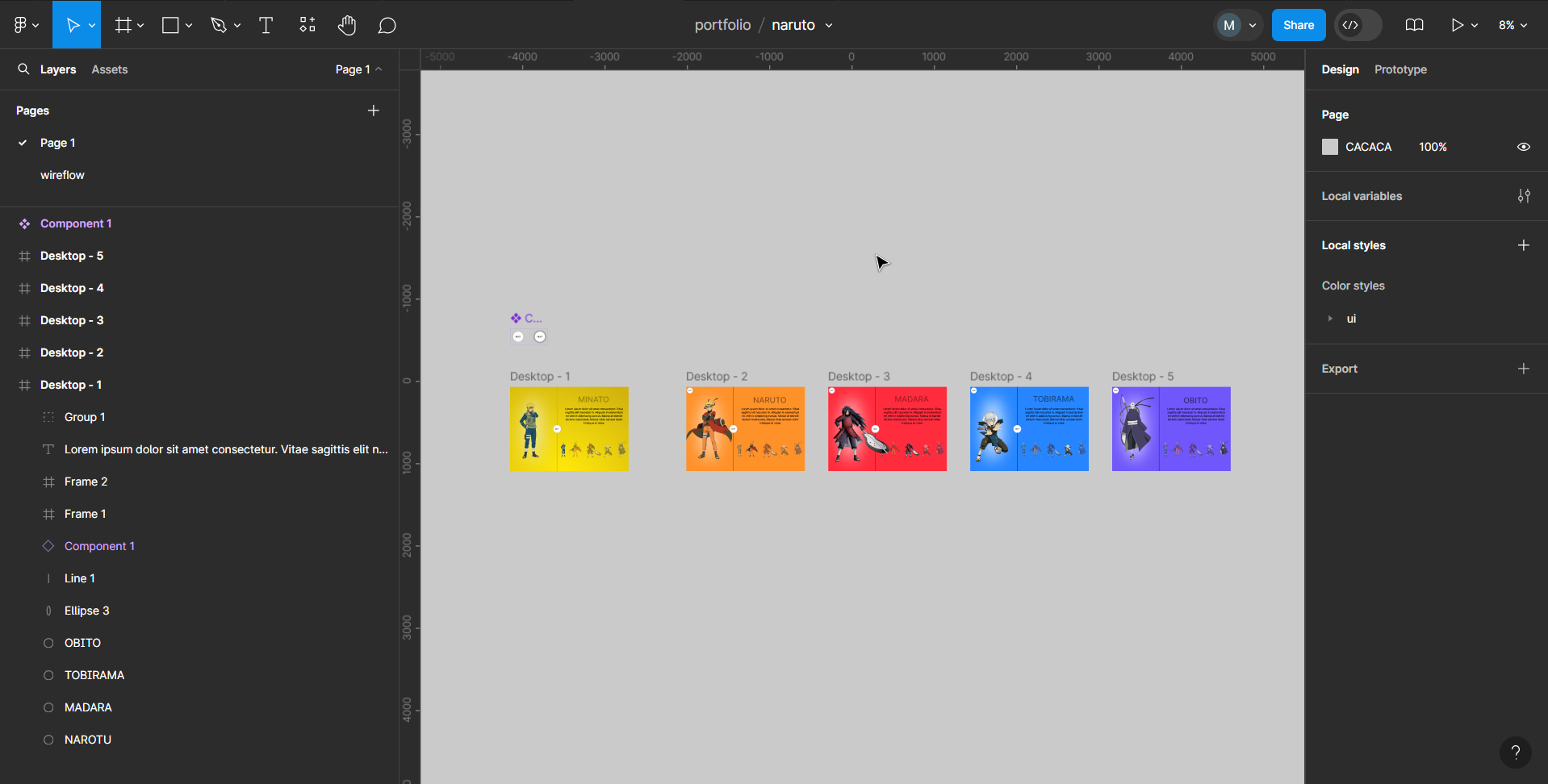Select nested Component 1 instance layer

pyautogui.click(x=199, y=546)
